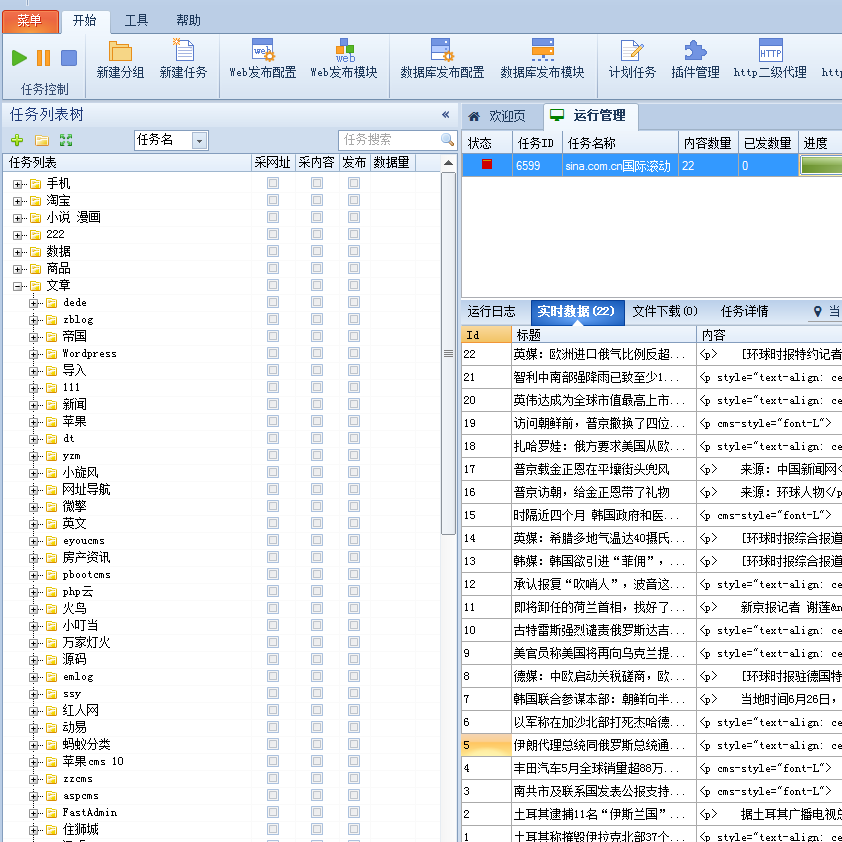Open Web发布配置 from the toolbar
The height and width of the screenshot is (842, 842).
tap(263, 51)
